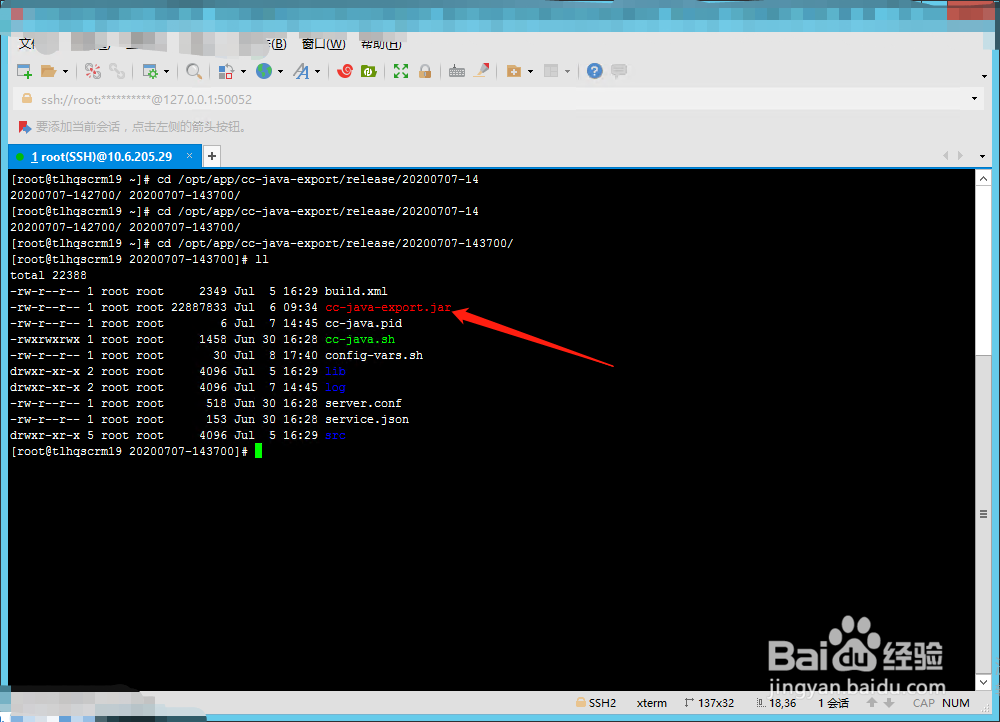Click the SSH2 status bar indicator
1000x722 pixels.
pyautogui.click(x=596, y=703)
